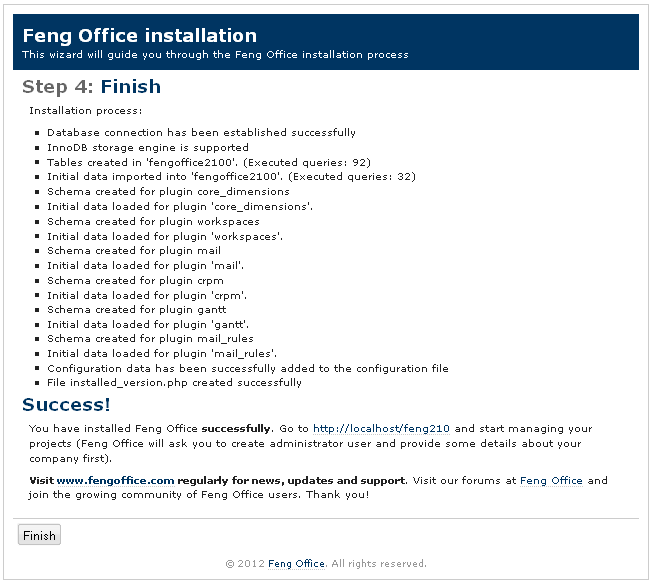Select 'Schema created for plugin workspaces' entry
This screenshot has width=656, height=587.
click(x=153, y=222)
